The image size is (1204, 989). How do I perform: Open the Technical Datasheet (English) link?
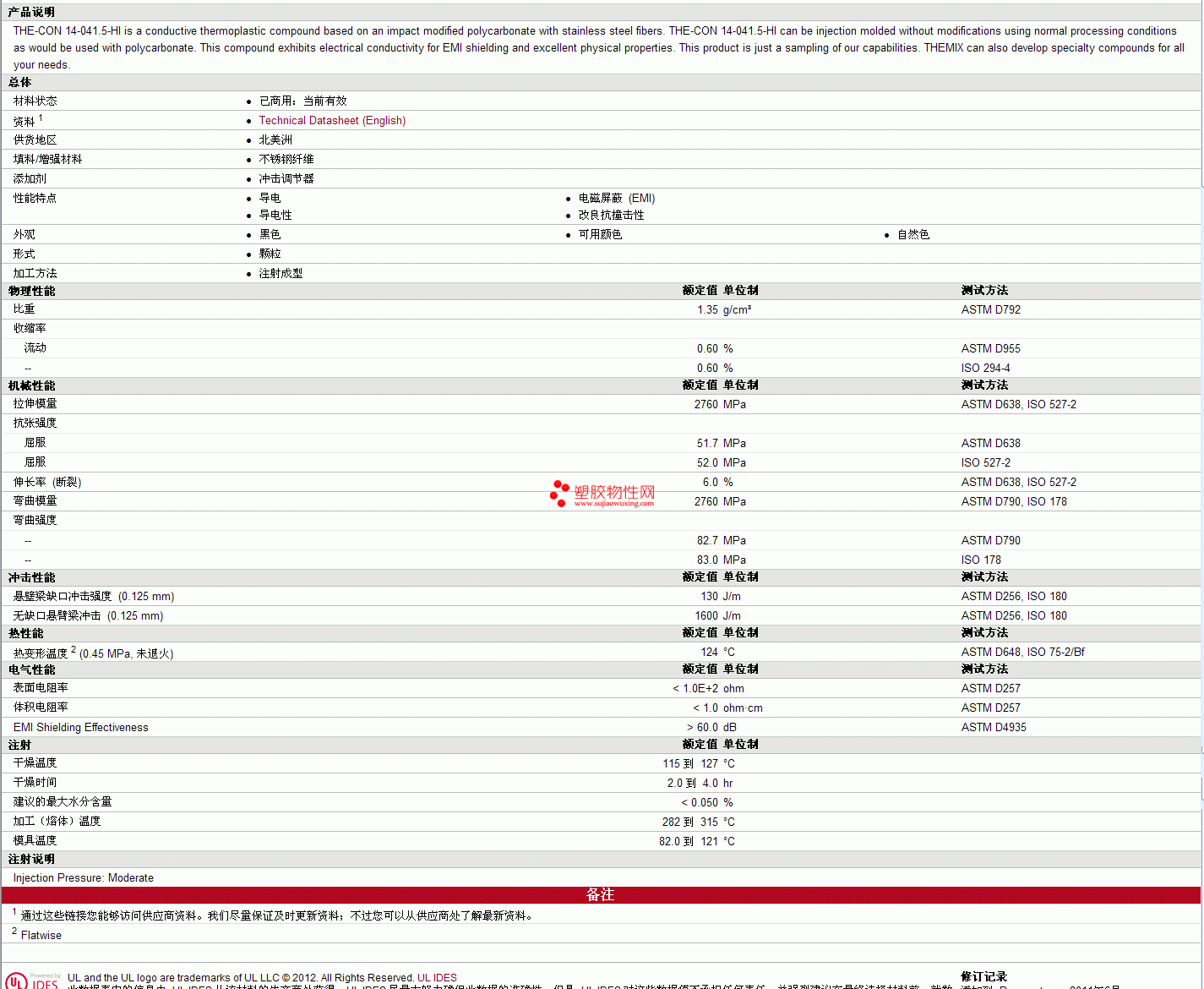click(332, 121)
